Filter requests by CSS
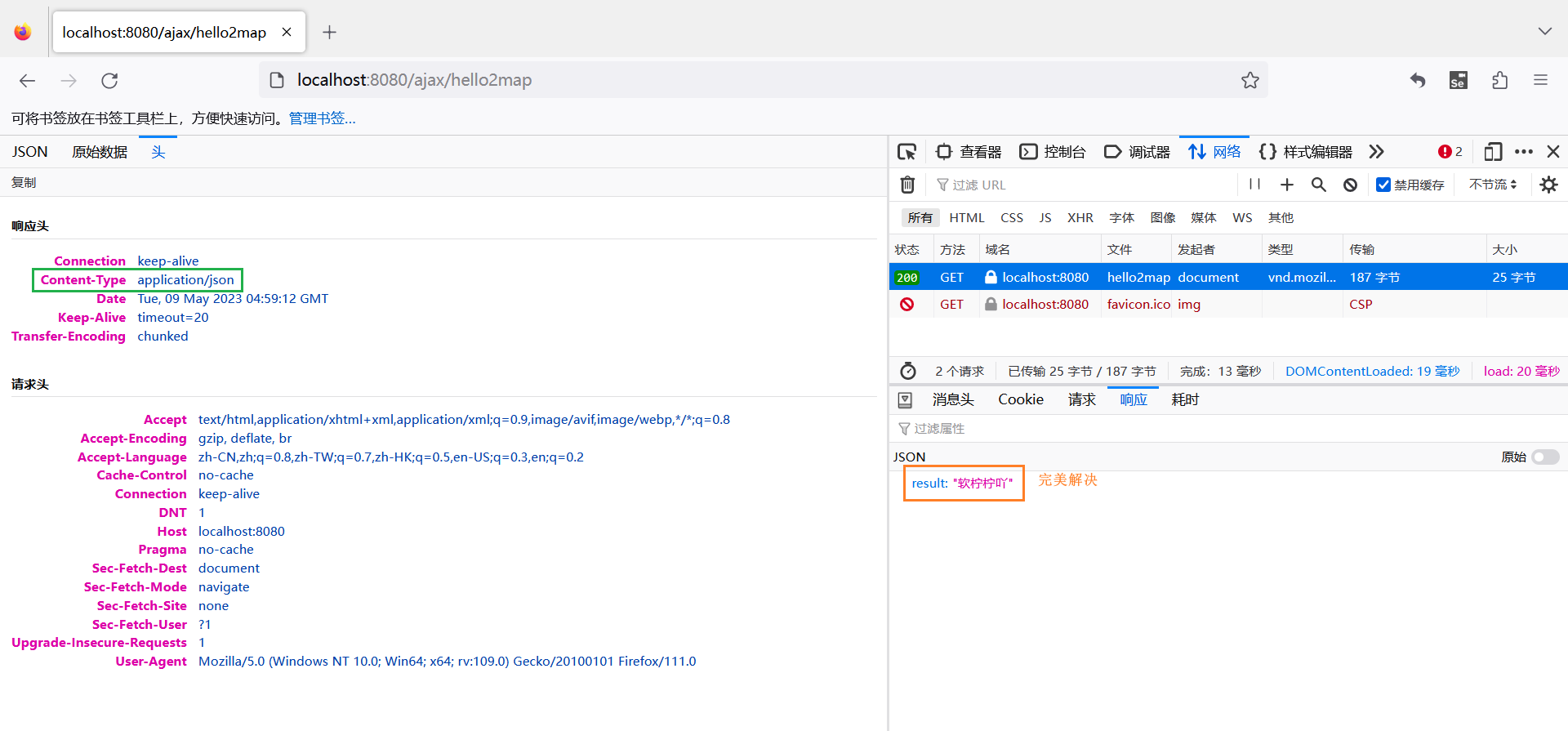 point(1012,217)
